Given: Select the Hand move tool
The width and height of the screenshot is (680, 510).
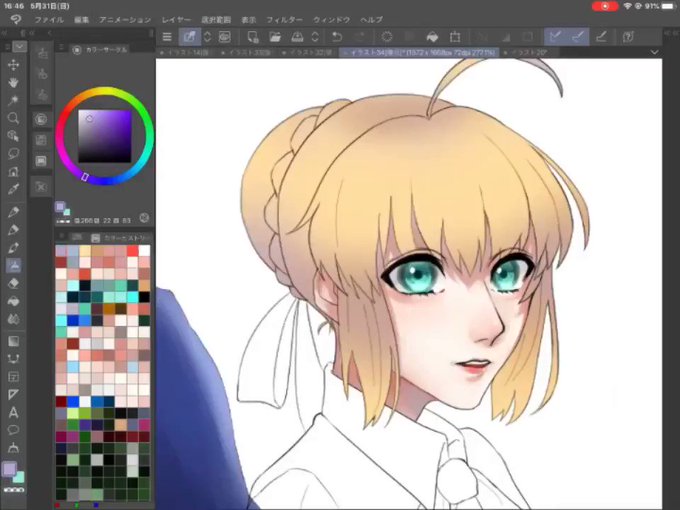Looking at the screenshot, I should tap(13, 82).
